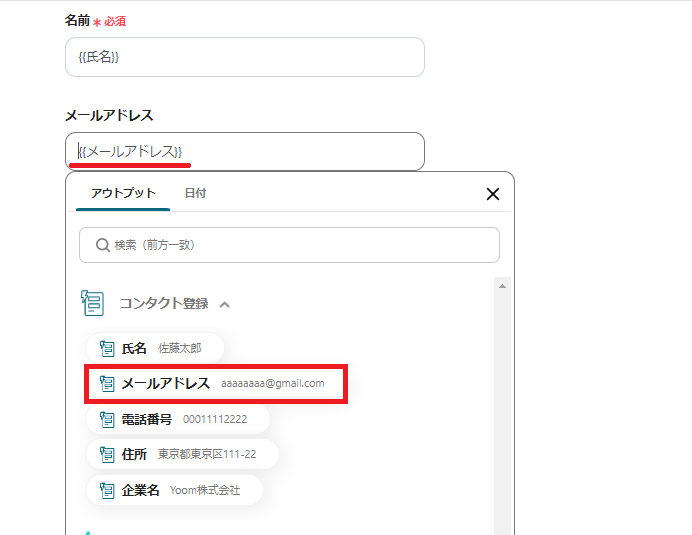This screenshot has width=692, height=535.
Task: Click the メールアドレス input field
Action: pyautogui.click(x=244, y=151)
